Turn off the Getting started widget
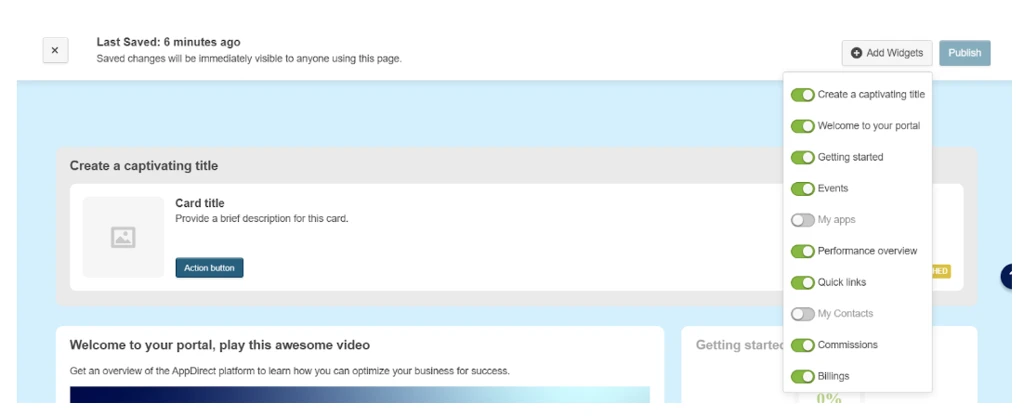The width and height of the screenshot is (1024, 416). click(802, 158)
